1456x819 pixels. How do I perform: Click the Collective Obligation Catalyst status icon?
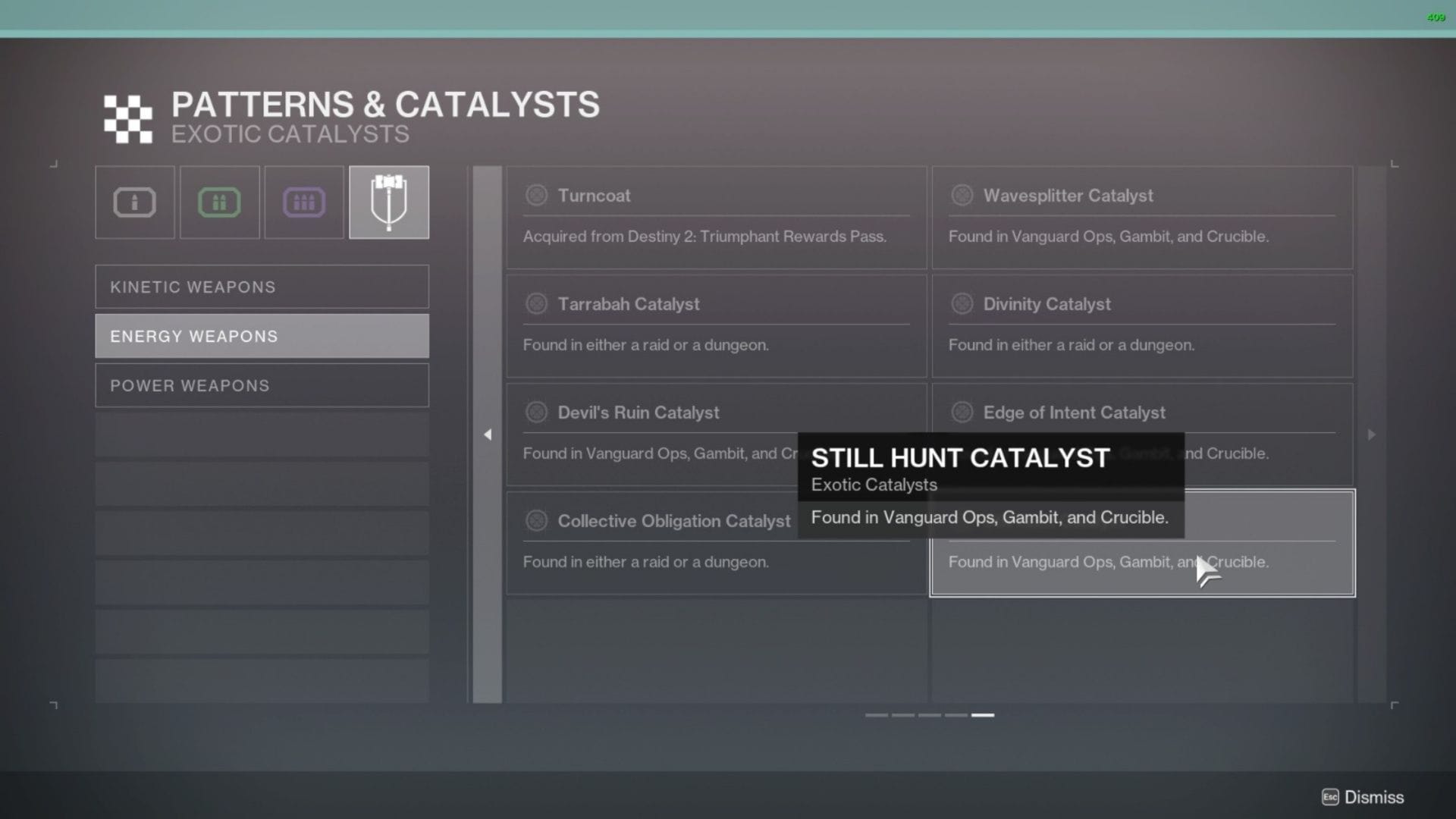[x=536, y=521]
